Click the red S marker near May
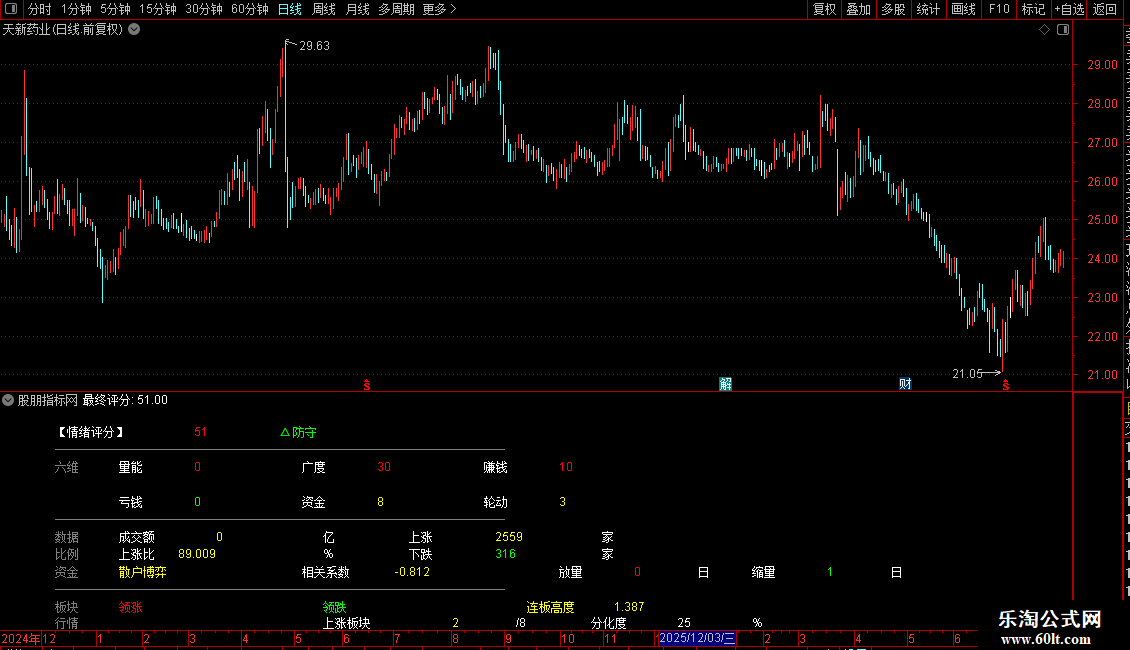 click(367, 385)
